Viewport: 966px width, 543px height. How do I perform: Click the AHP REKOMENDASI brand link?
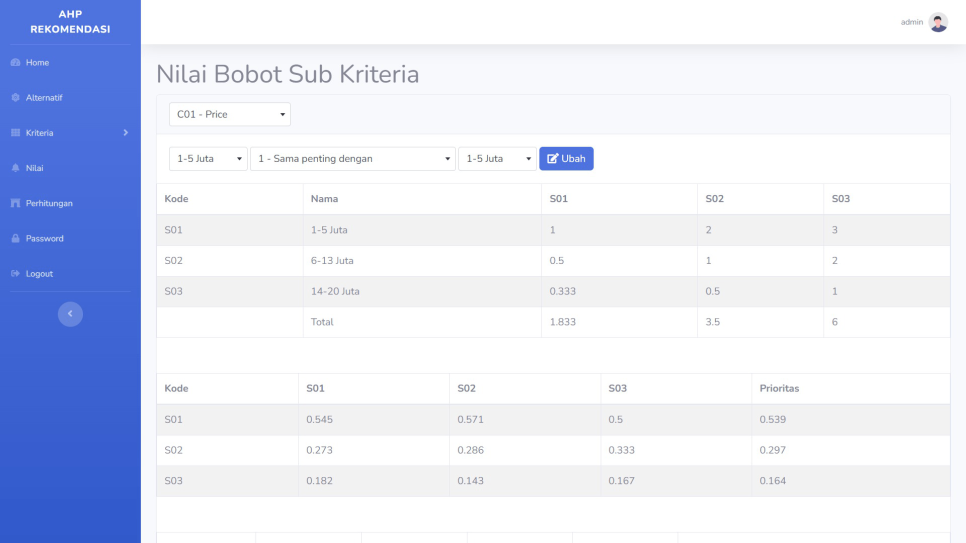tap(70, 22)
